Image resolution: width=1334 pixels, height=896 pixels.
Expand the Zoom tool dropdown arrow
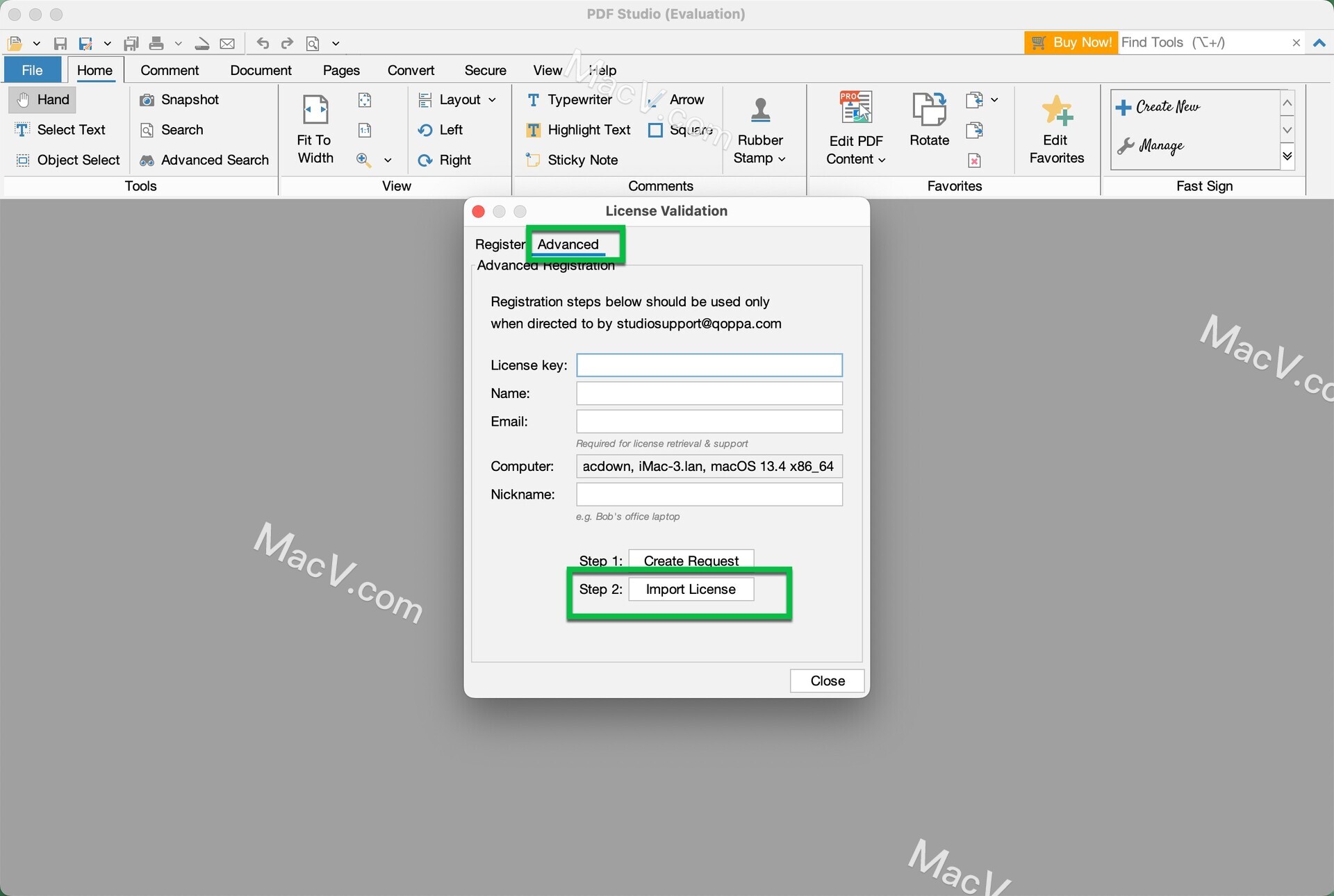[388, 160]
